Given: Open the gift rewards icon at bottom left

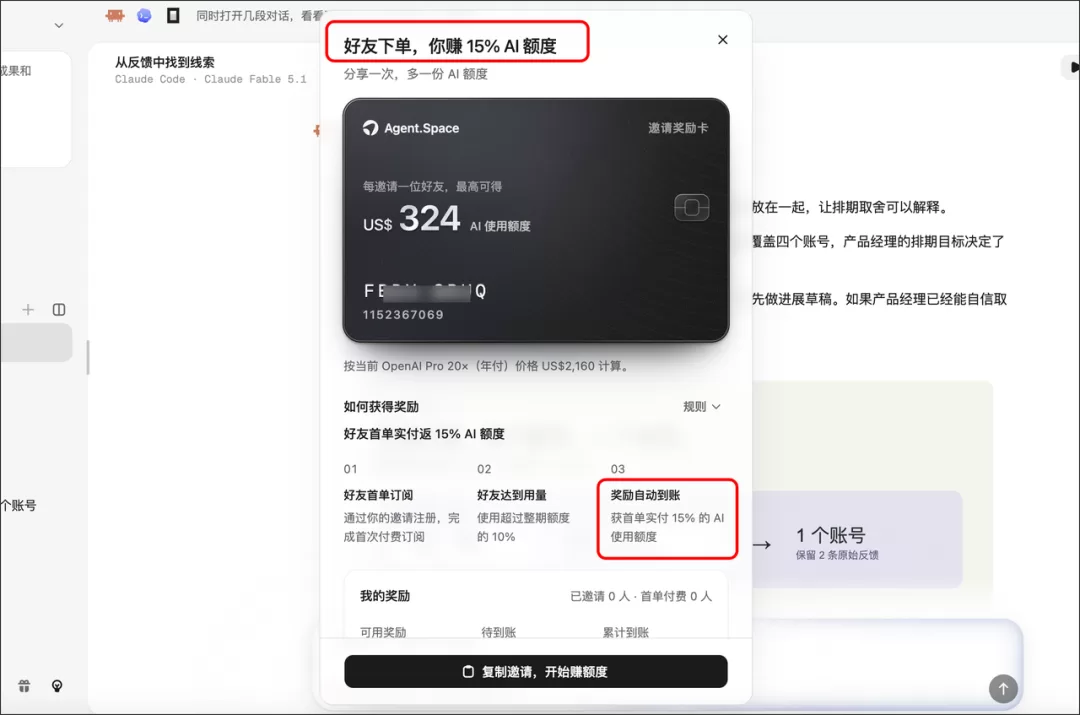Looking at the screenshot, I should tap(24, 686).
